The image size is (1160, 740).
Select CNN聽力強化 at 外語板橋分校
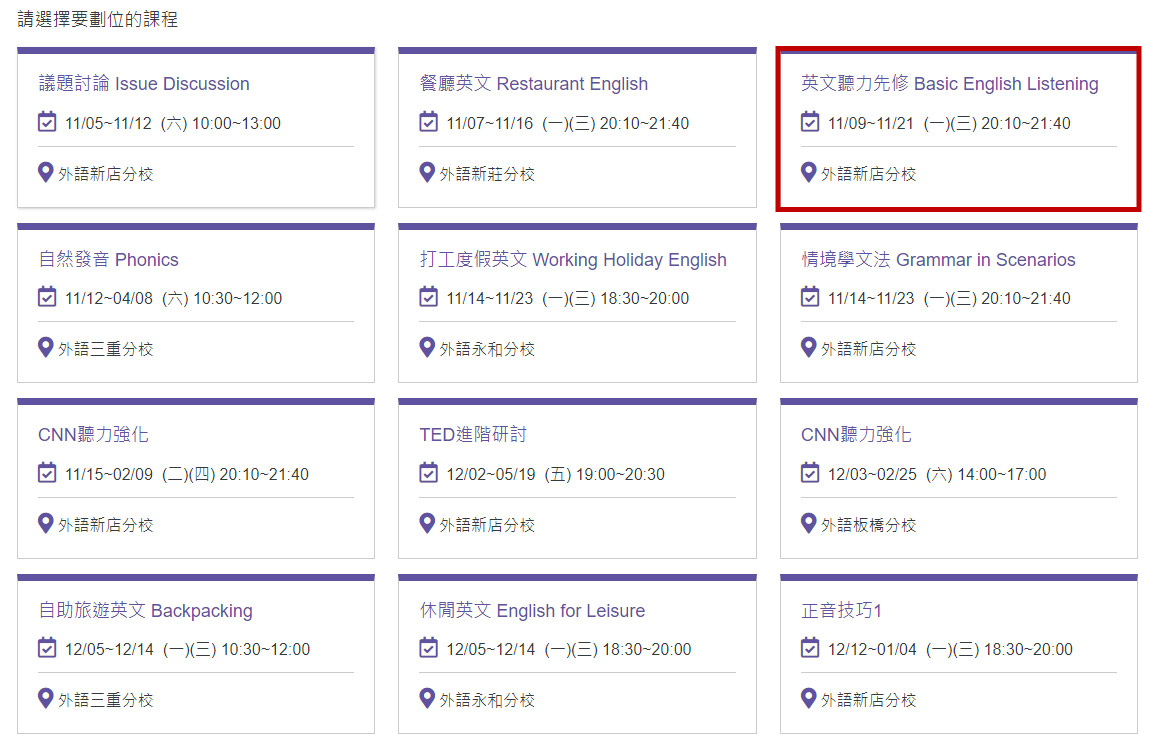click(856, 435)
